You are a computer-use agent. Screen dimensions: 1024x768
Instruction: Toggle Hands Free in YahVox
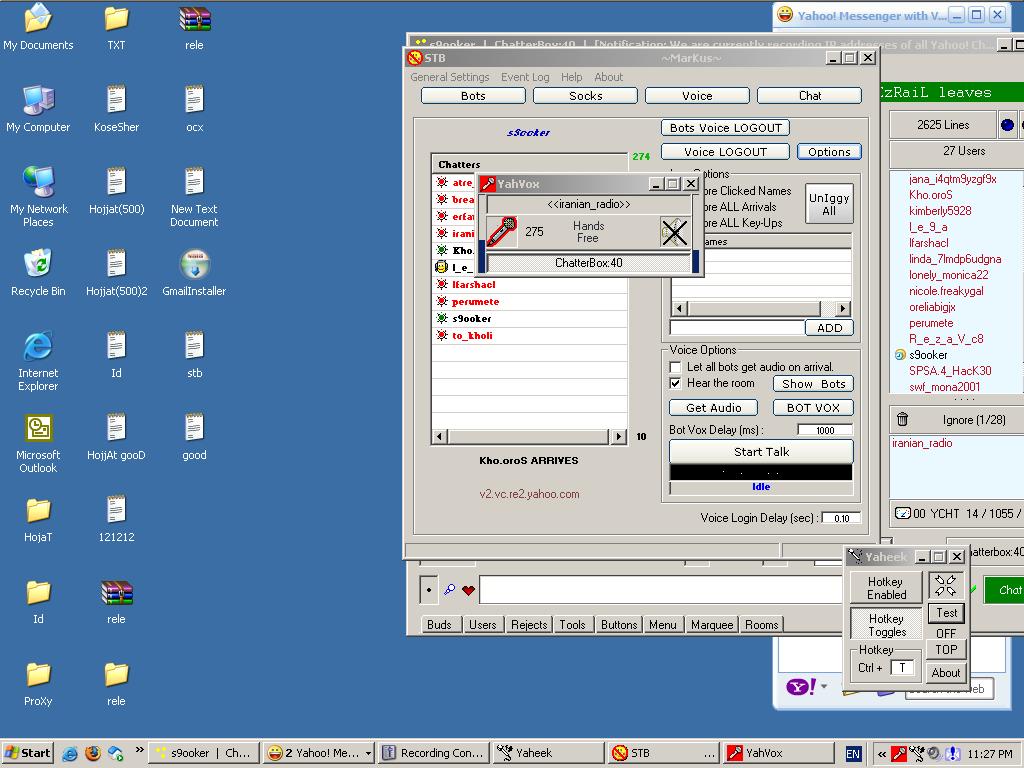(x=588, y=232)
